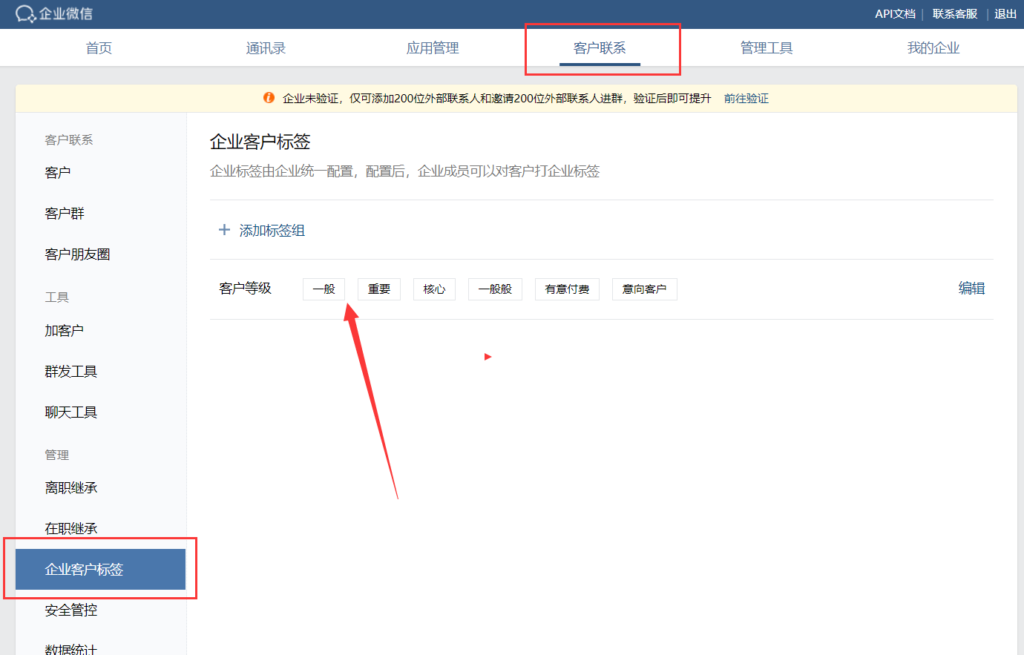This screenshot has width=1024, height=655.
Task: Select the 核心 tag
Action: [x=434, y=289]
